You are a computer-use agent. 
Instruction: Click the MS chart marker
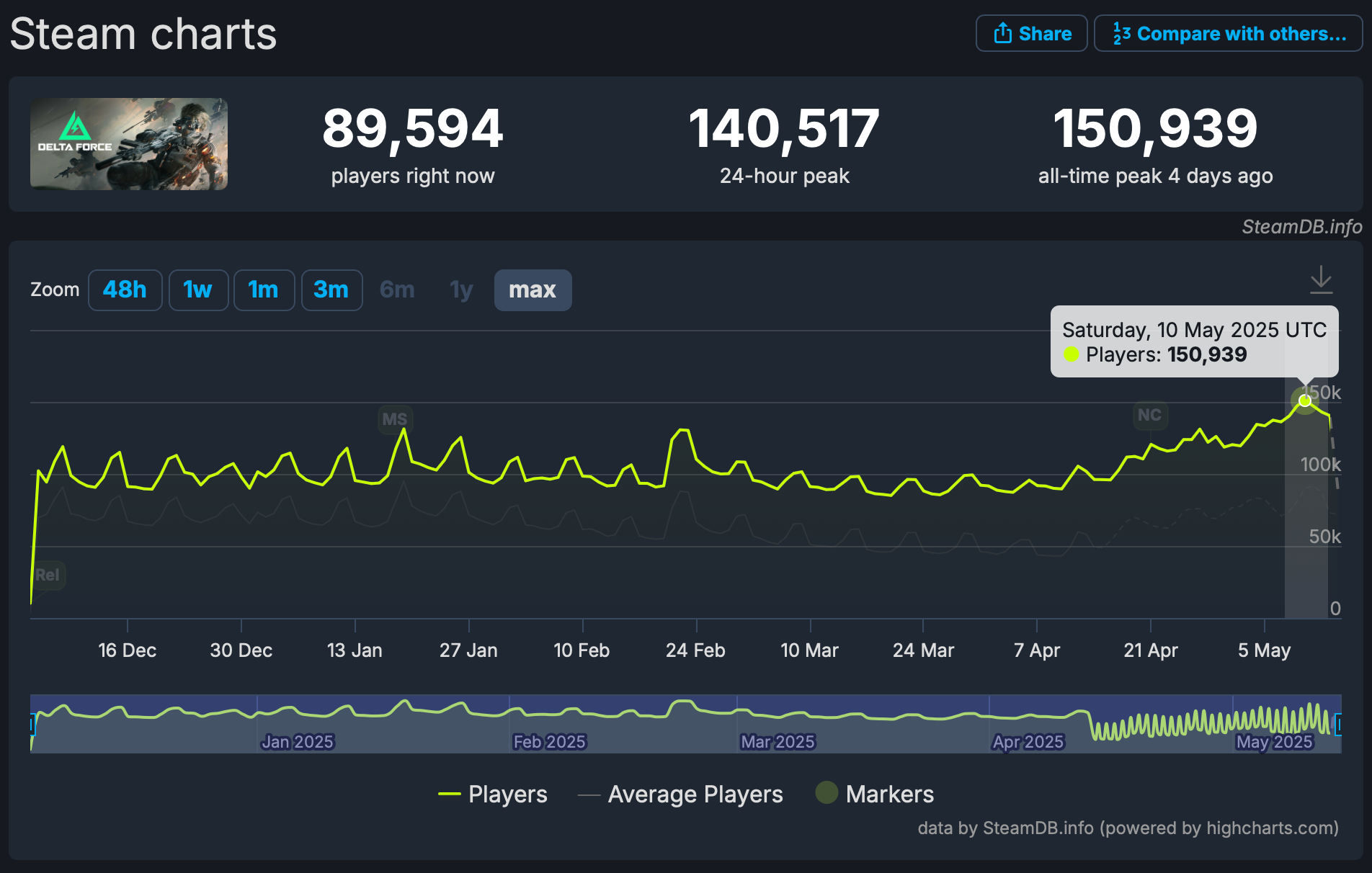pyautogui.click(x=394, y=419)
